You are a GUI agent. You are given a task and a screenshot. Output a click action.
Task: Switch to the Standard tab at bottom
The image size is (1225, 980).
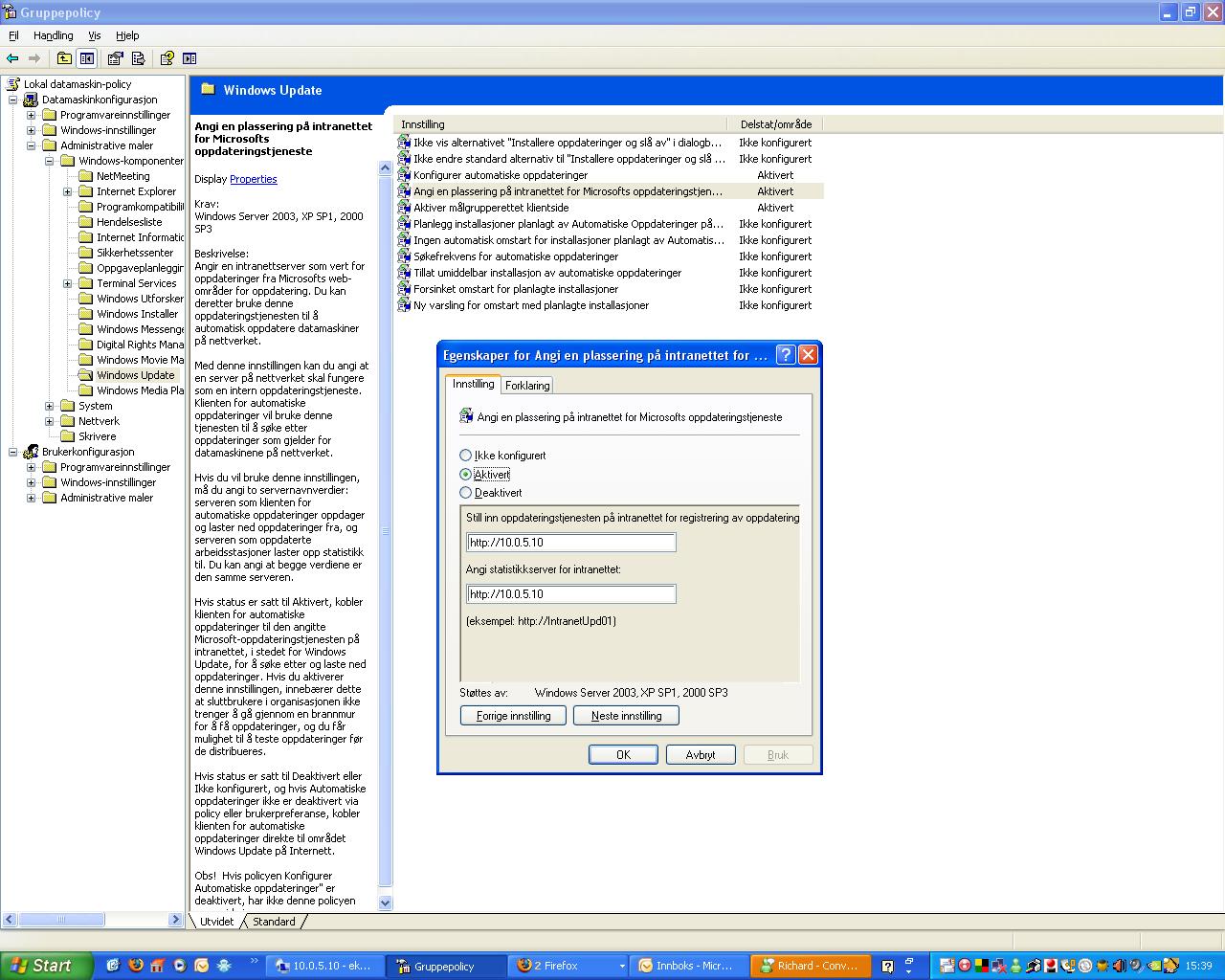coord(274,922)
